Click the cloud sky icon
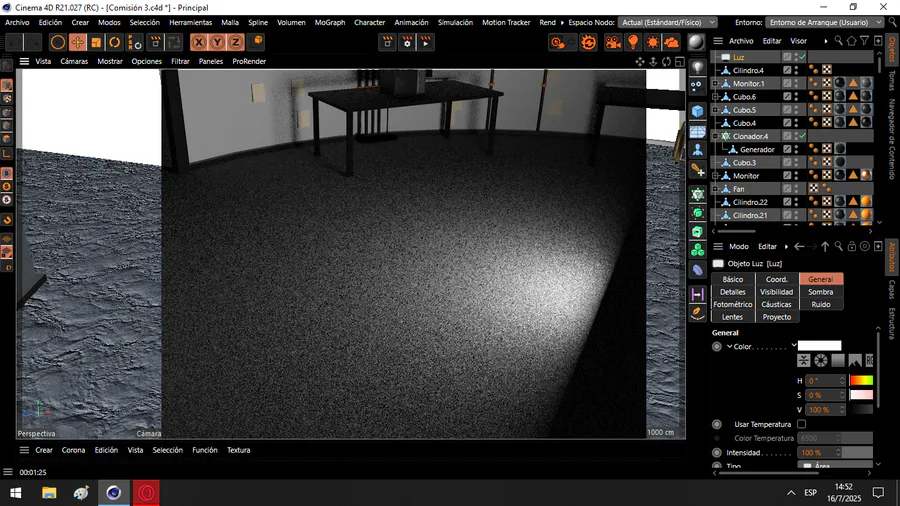Image resolution: width=900 pixels, height=506 pixels. coord(671,42)
